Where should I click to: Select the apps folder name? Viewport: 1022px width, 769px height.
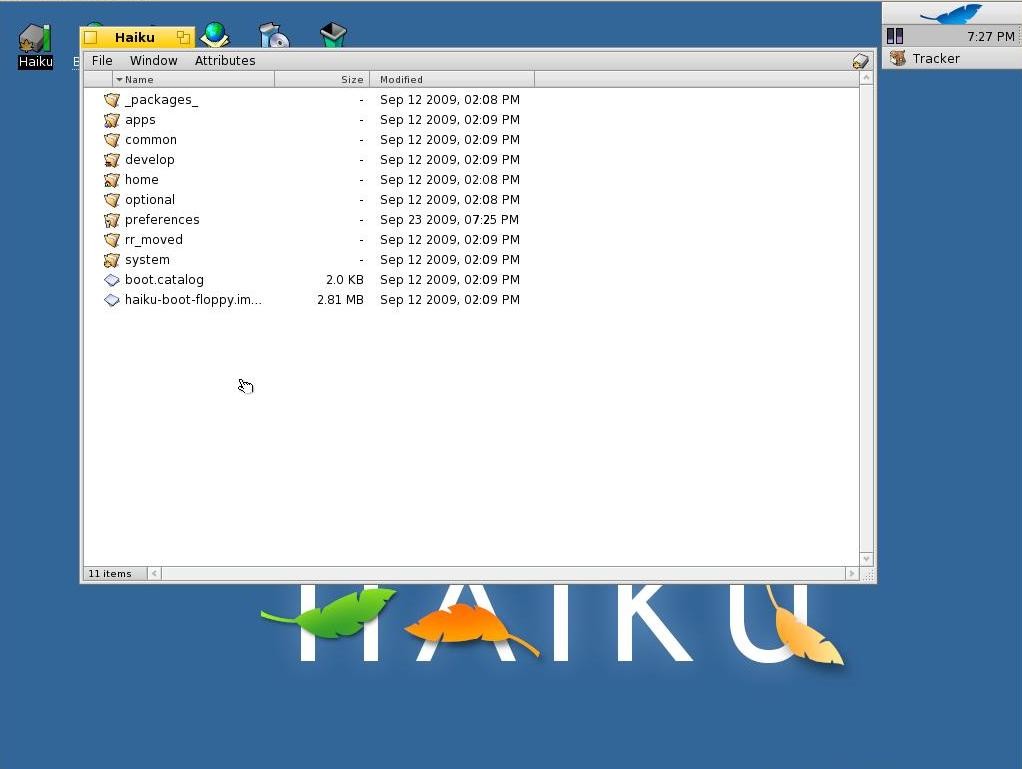point(140,120)
